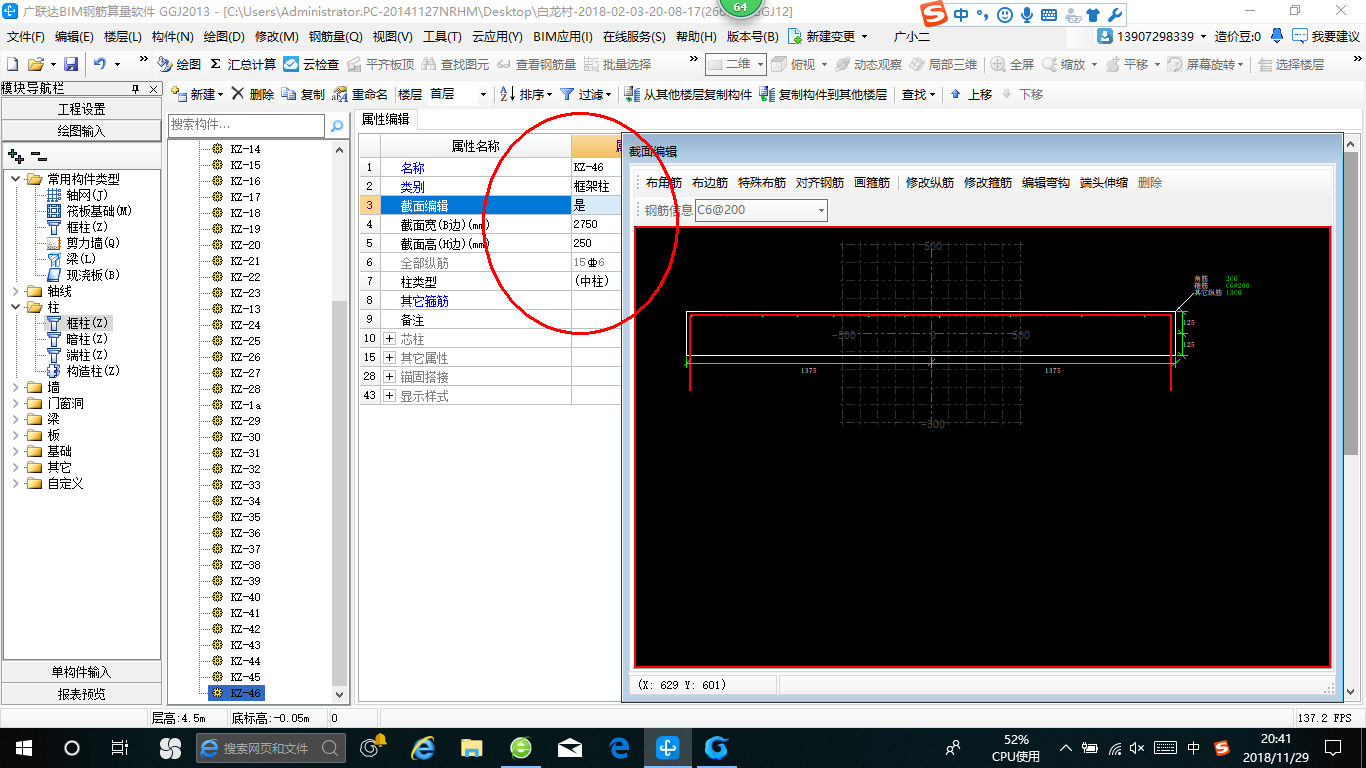Open Internet Explorer from taskbar
This screenshot has height=768, width=1366.
424,748
